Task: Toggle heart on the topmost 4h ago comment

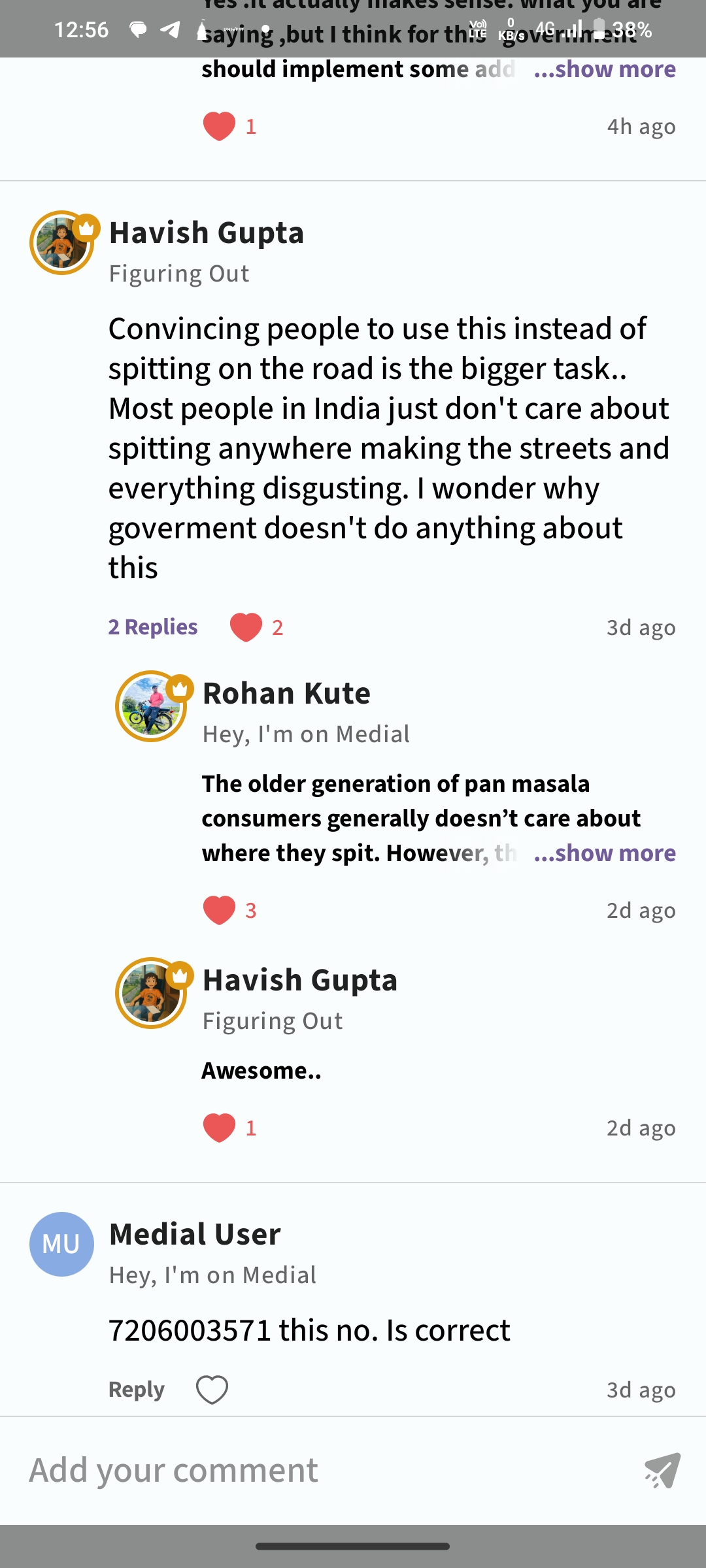Action: [x=219, y=126]
